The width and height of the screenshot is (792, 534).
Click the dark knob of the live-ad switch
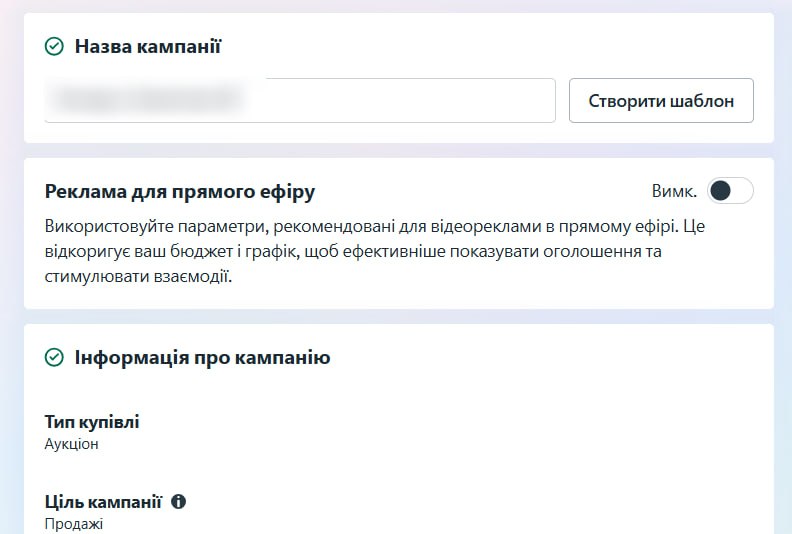tap(720, 191)
